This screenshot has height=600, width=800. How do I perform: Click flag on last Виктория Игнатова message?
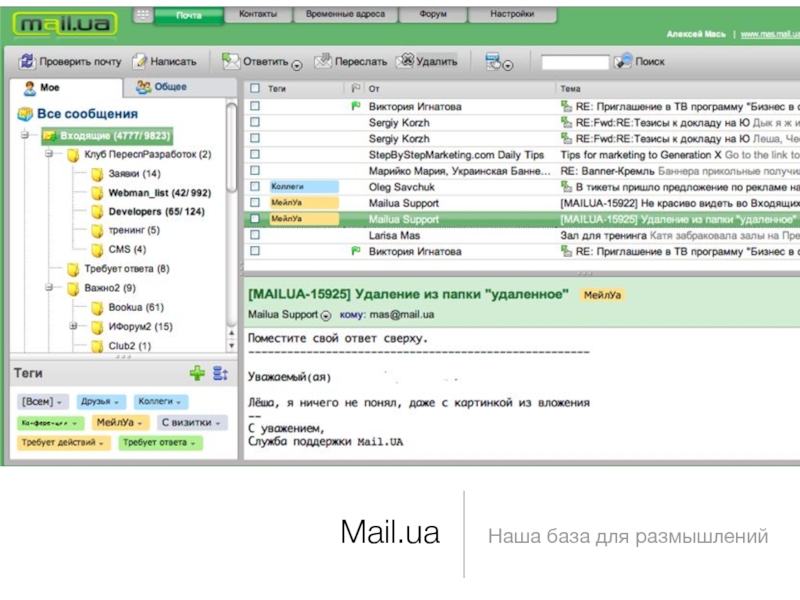(x=356, y=251)
